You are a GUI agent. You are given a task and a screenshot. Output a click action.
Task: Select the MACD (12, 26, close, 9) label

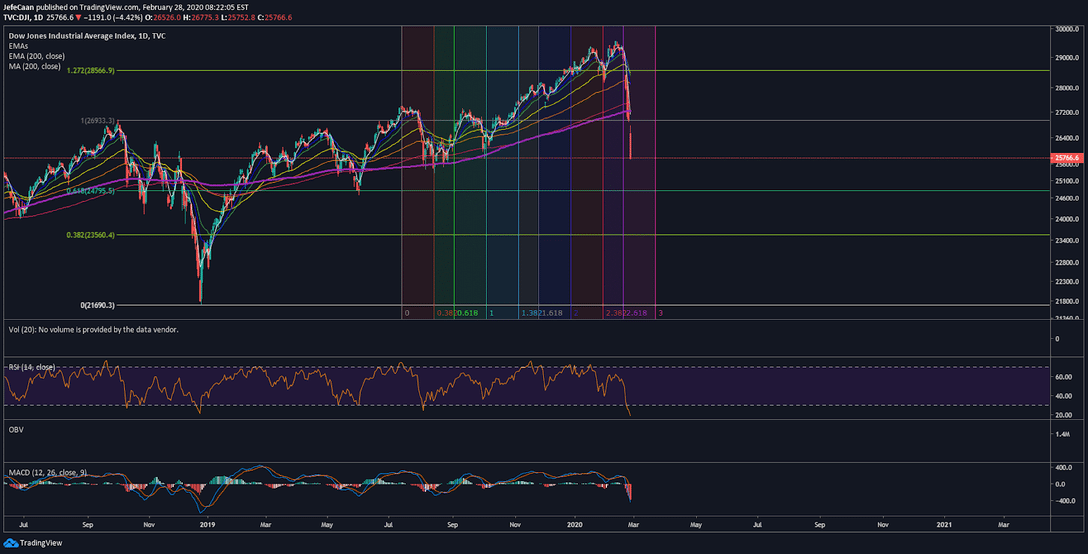click(48, 473)
